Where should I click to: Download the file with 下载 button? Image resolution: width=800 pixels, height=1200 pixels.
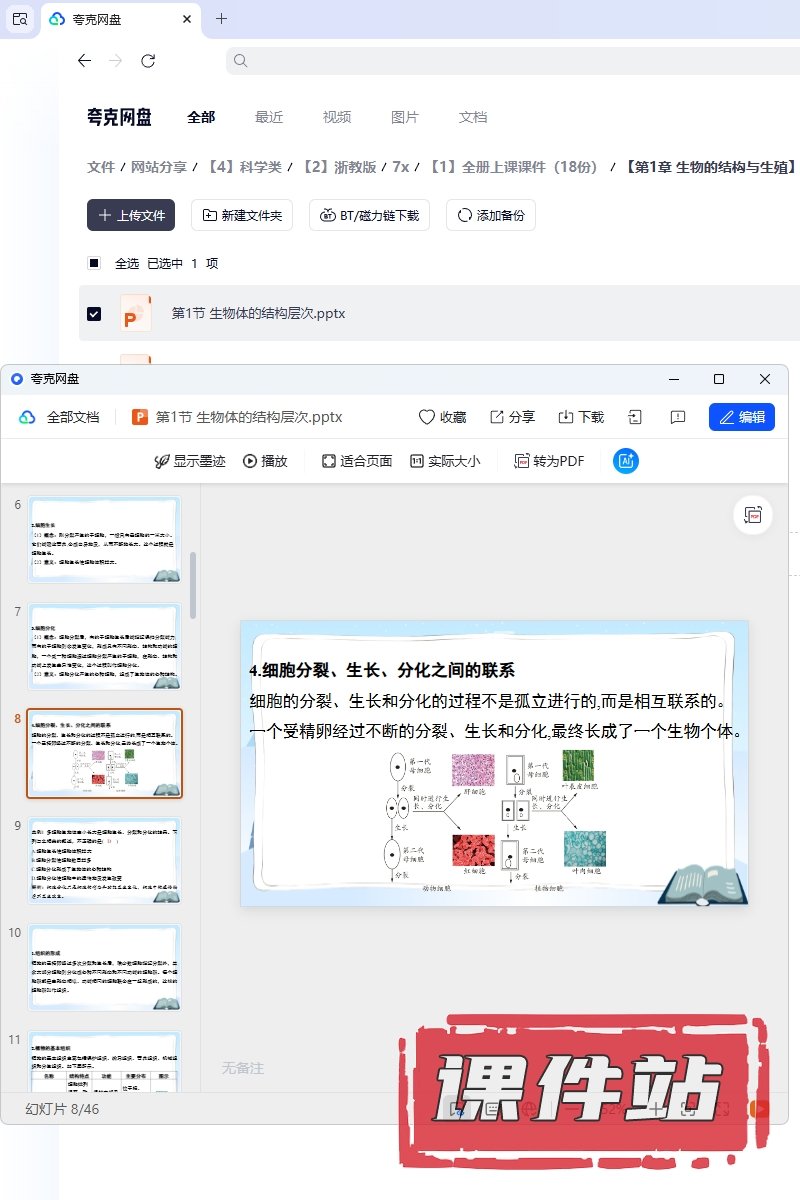coord(580,417)
